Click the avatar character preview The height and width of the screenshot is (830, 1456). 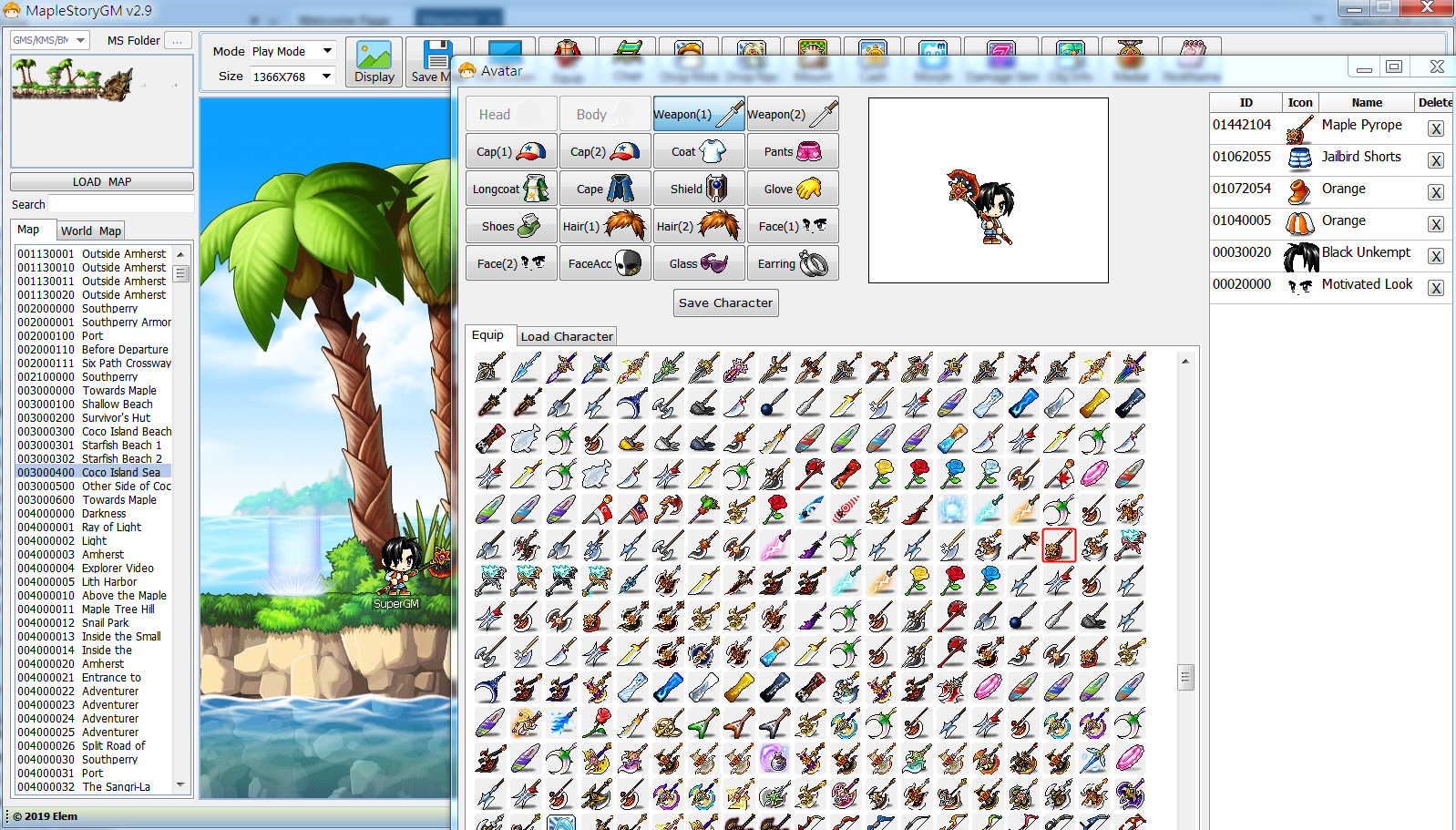coord(989,190)
